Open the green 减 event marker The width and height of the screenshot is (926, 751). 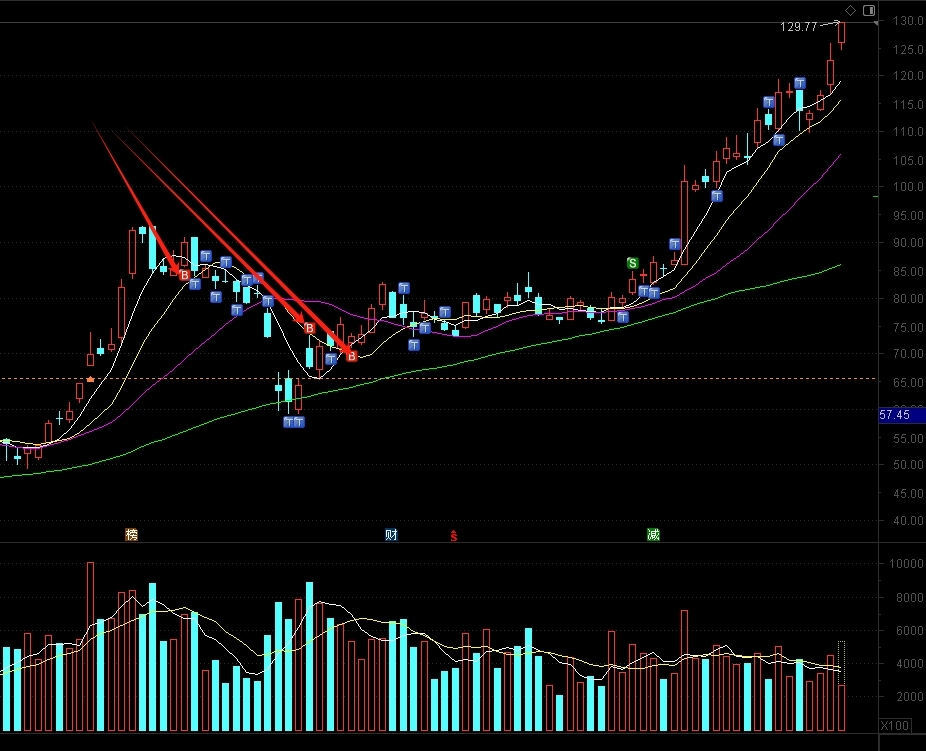point(653,534)
